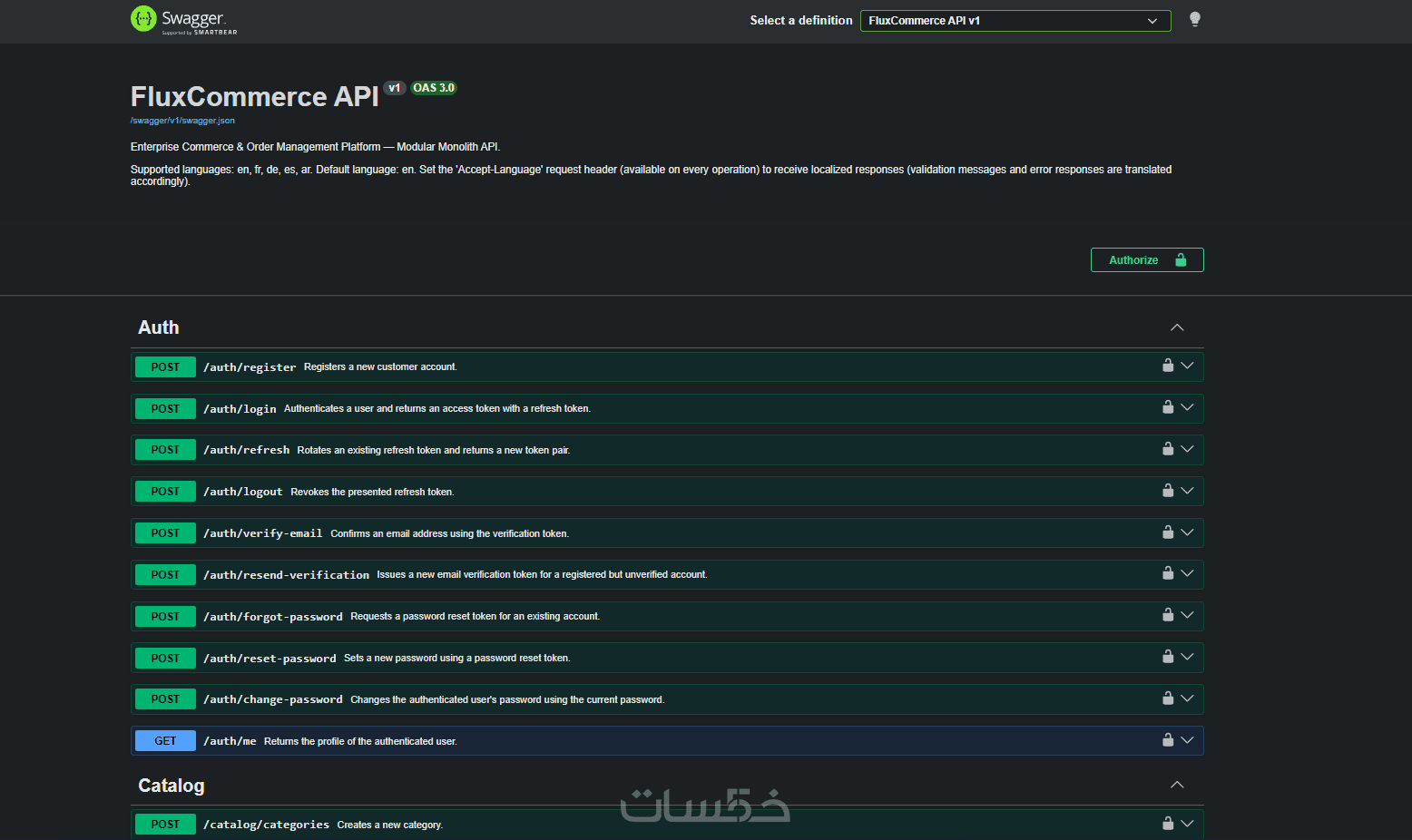Click the /auth/resend-verification endpoint path

click(287, 575)
